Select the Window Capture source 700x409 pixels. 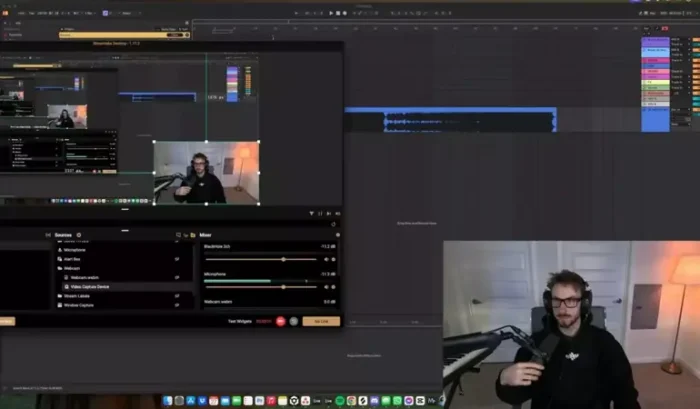coord(80,304)
